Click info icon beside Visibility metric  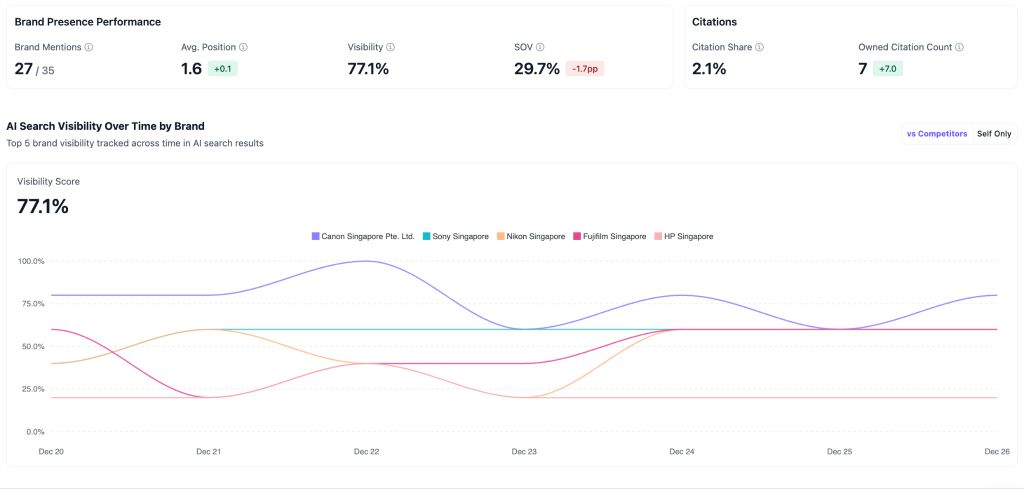coord(391,47)
